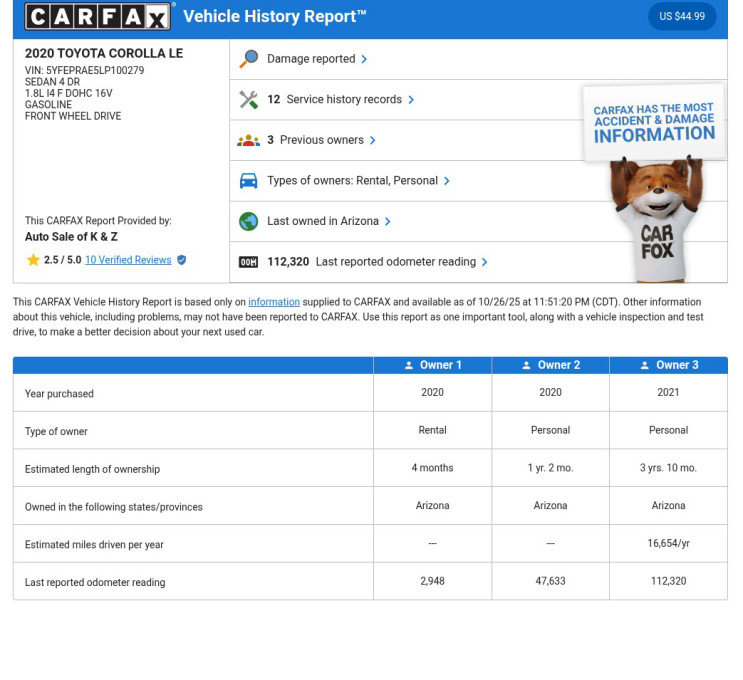Click the US $44.99 price button

[x=682, y=16]
